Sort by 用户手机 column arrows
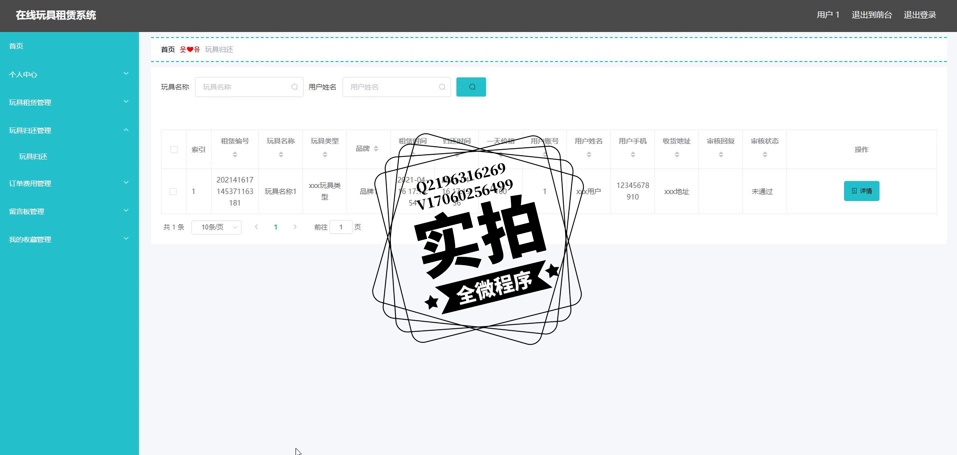This screenshot has height=455, width=957. [x=632, y=155]
